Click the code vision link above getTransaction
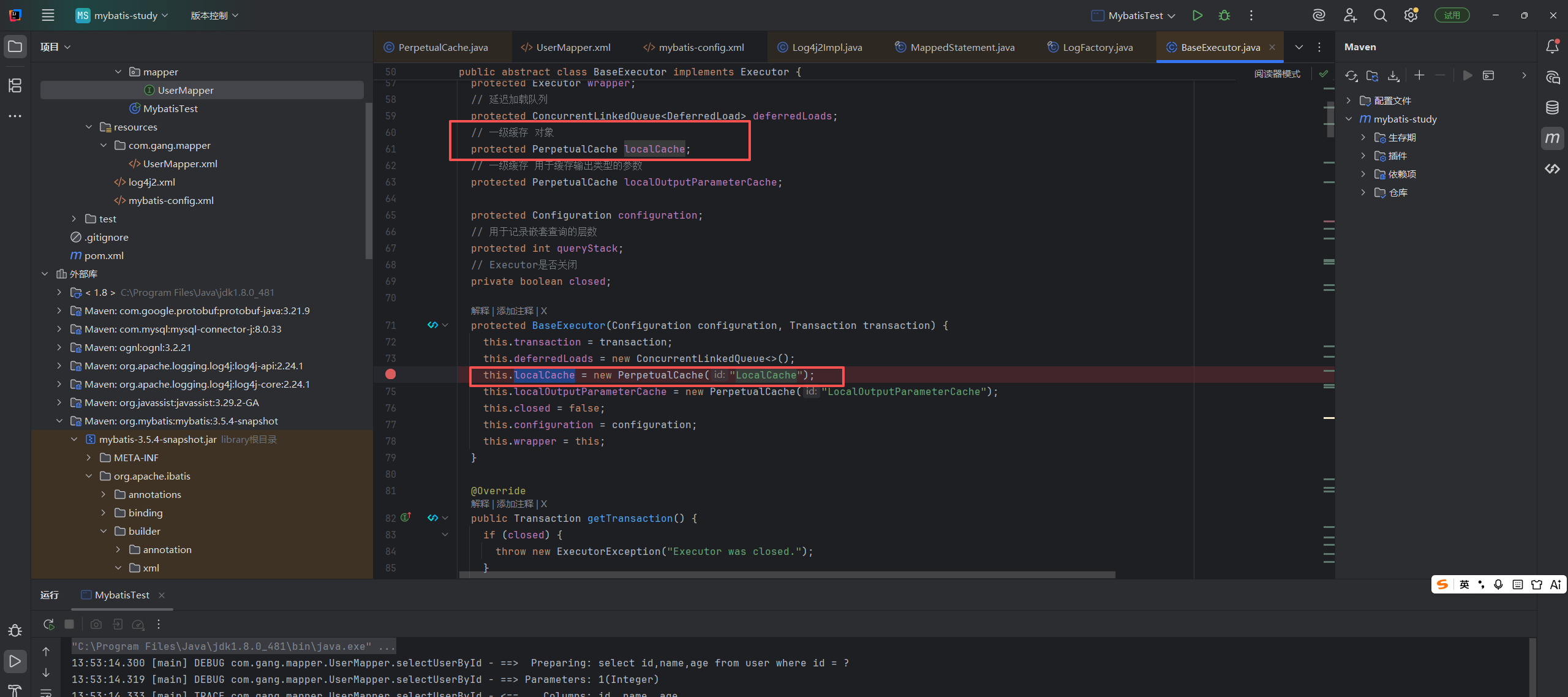Screen dimensions: 1568x697 (x=508, y=503)
